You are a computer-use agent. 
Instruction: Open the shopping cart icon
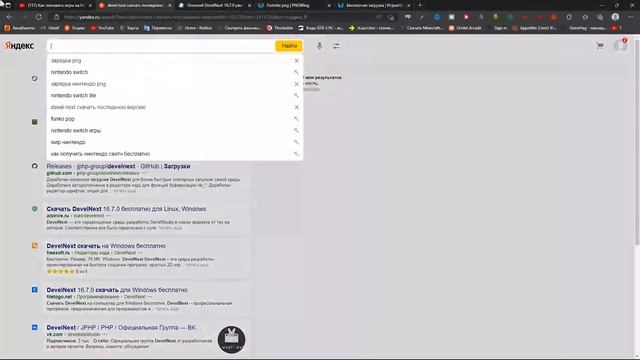coord(600,46)
